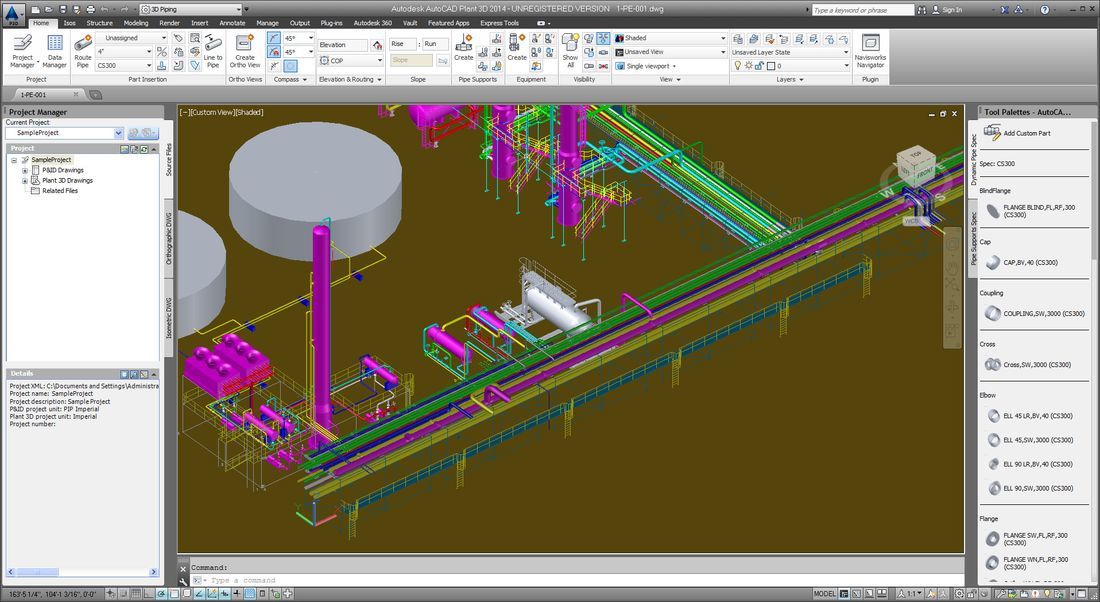Open the Unsaved Layer State dropdown

[791, 52]
